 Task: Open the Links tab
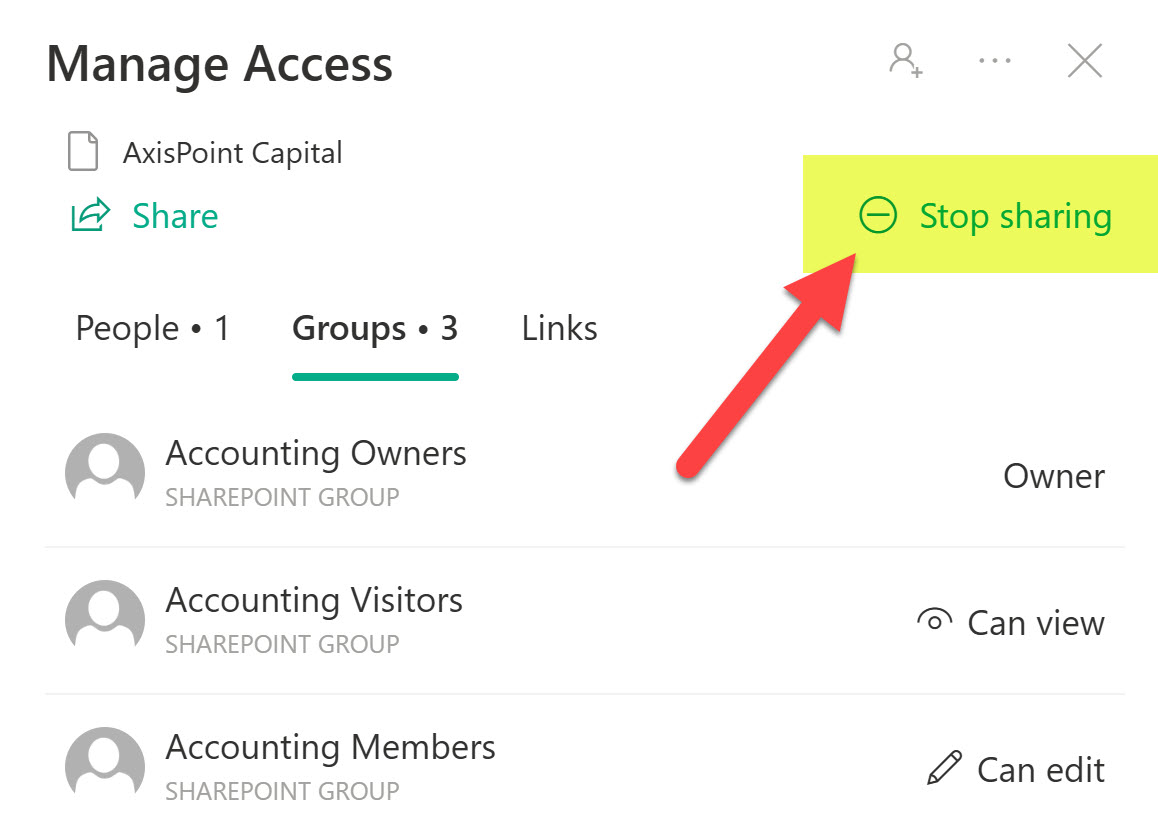coord(560,329)
